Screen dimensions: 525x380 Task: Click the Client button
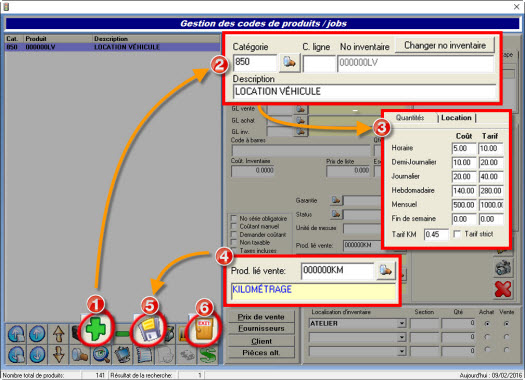point(261,341)
